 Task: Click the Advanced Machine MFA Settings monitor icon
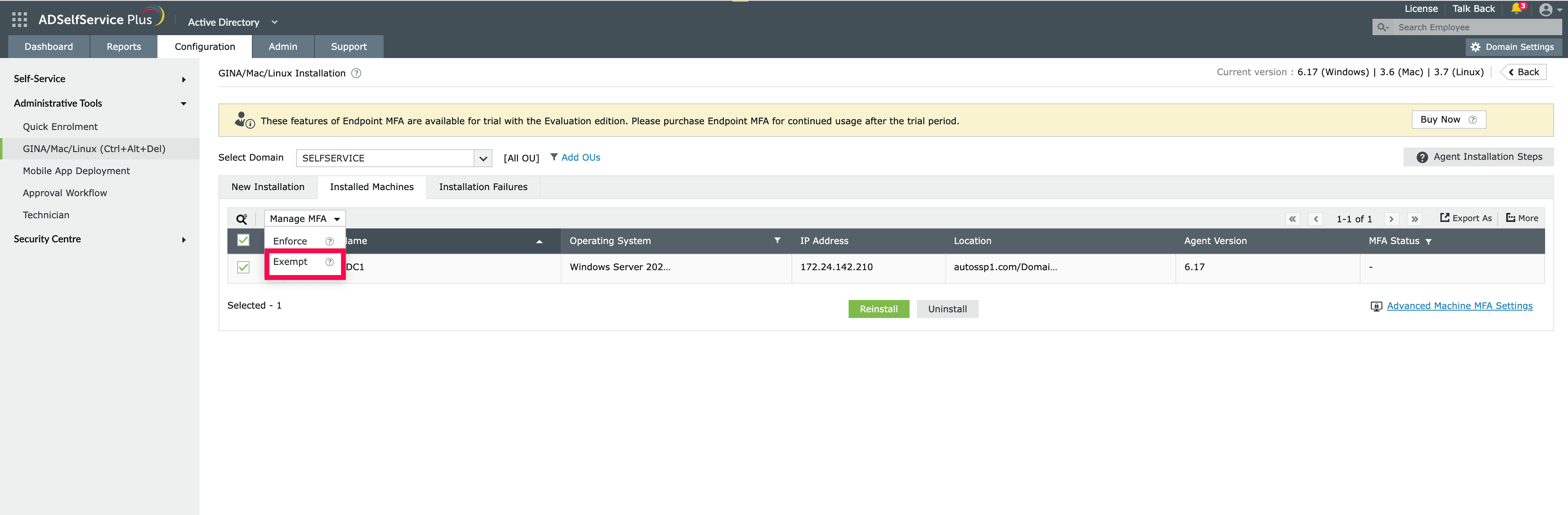(1376, 307)
